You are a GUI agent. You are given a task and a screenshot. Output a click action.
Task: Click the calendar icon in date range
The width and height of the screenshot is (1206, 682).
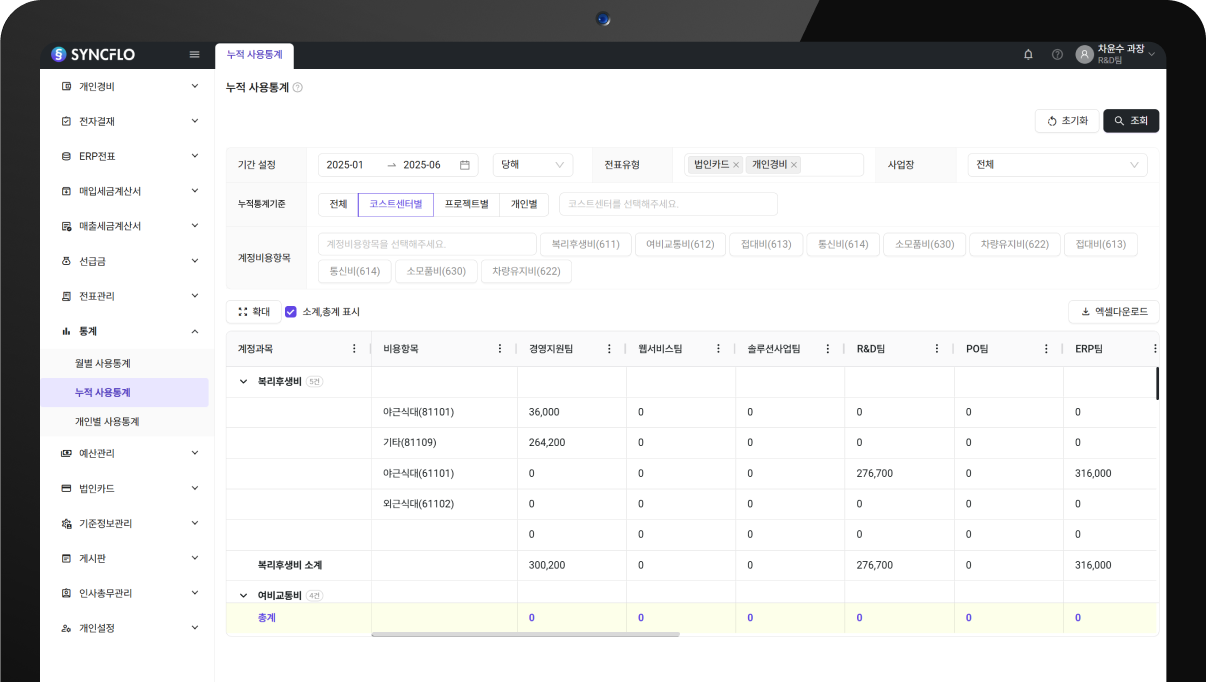click(x=464, y=165)
